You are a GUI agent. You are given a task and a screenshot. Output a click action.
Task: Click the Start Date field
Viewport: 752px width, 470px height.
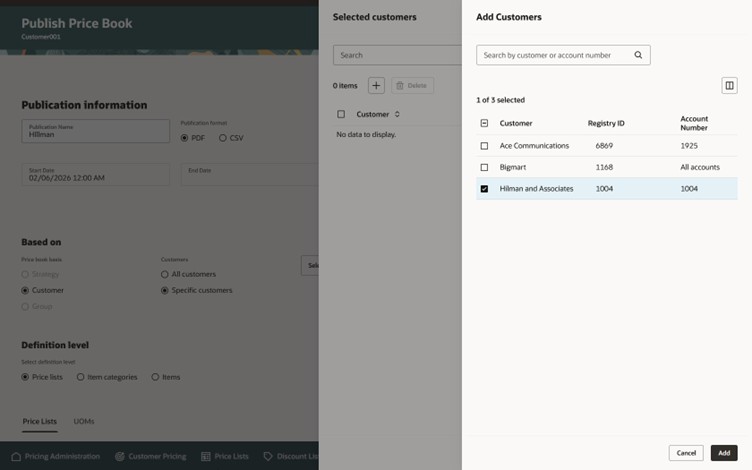[x=95, y=175]
